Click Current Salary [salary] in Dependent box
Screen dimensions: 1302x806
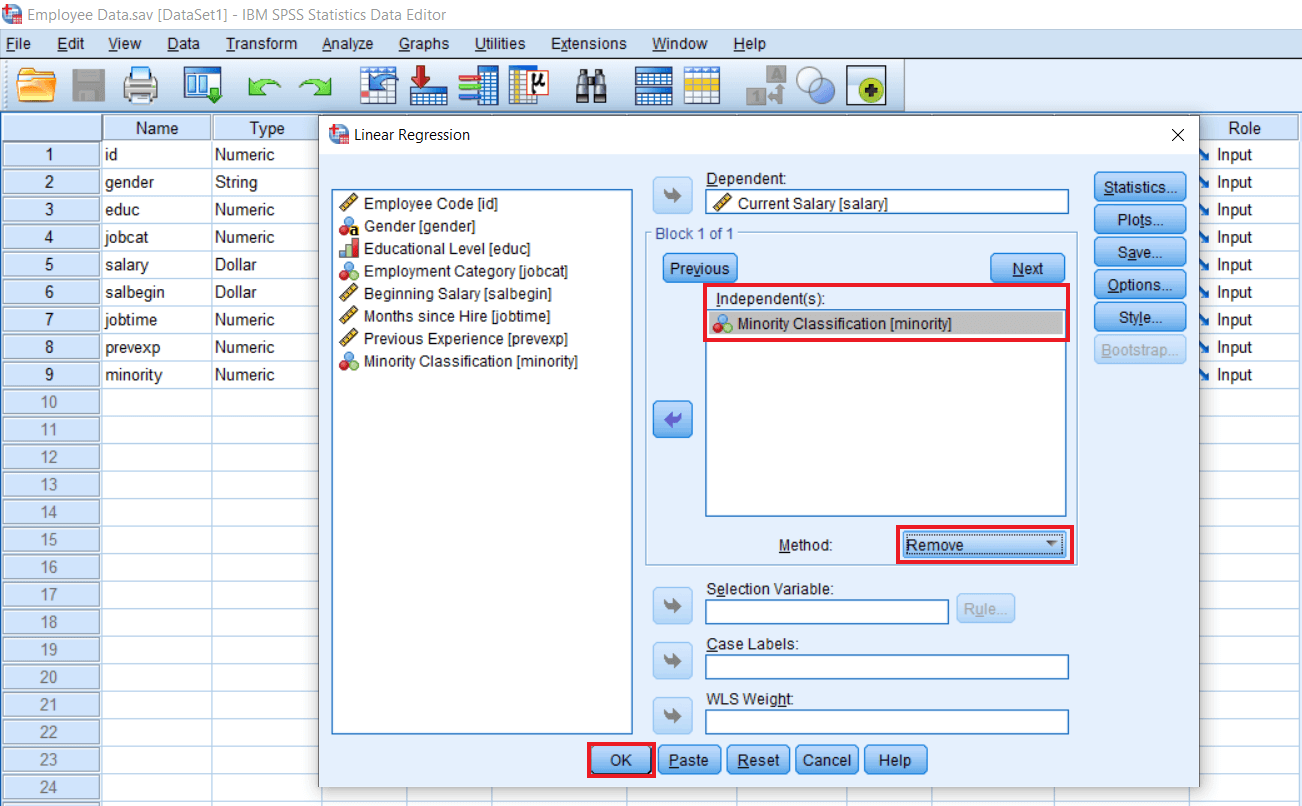point(887,202)
